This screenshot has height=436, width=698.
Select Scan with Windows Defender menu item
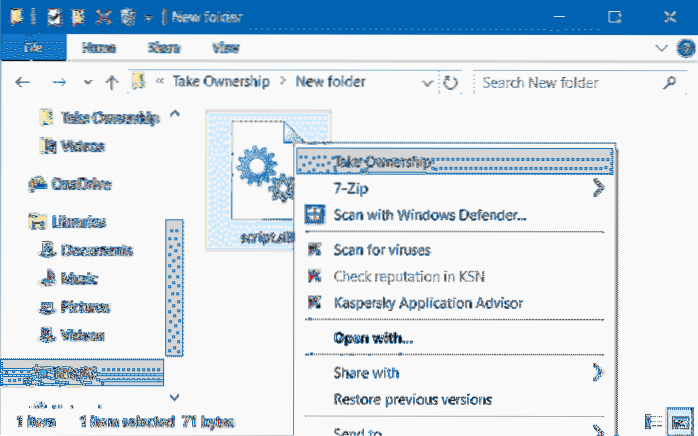click(431, 214)
